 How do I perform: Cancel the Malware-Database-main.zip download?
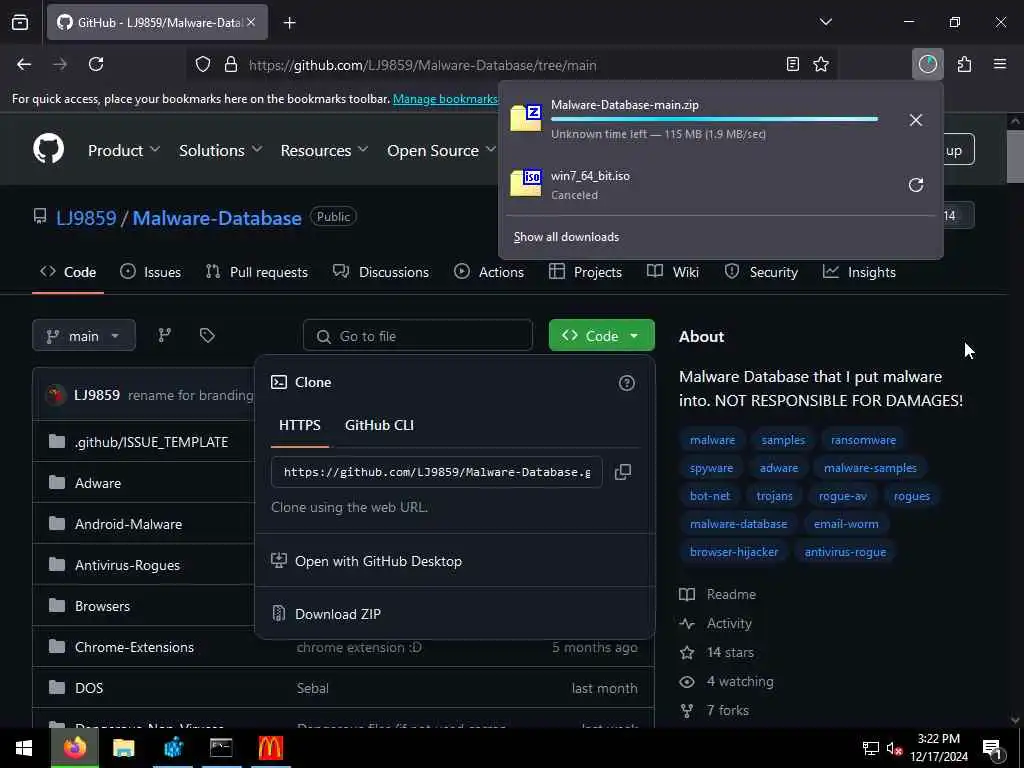point(916,120)
